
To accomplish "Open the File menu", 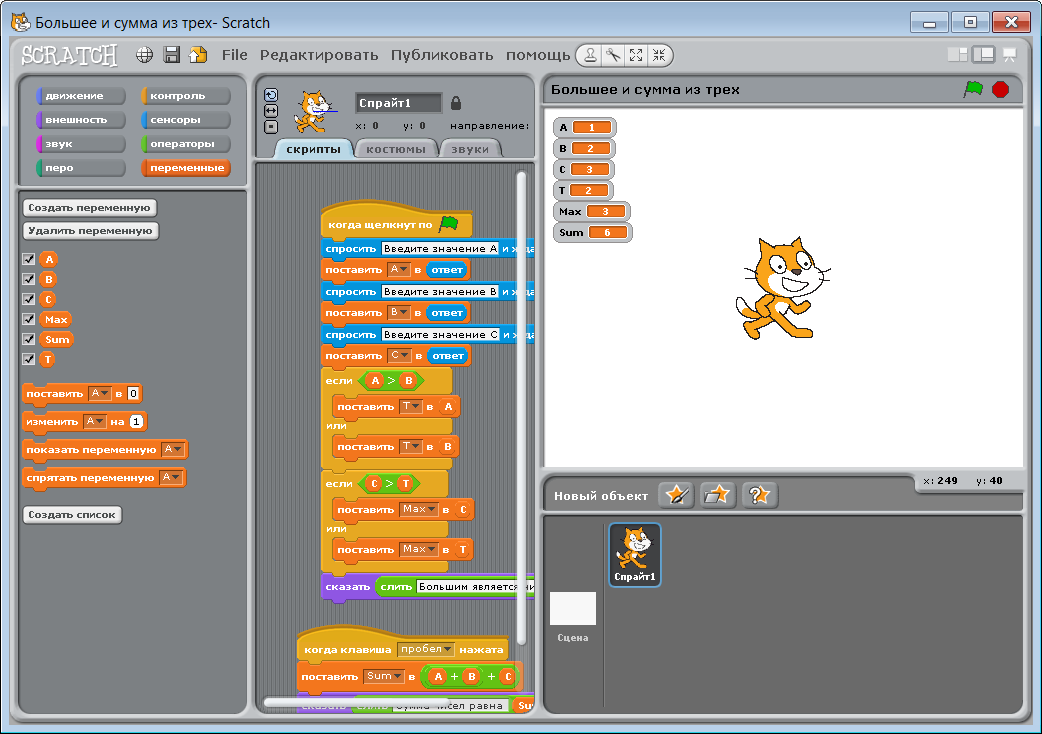I will click(235, 55).
